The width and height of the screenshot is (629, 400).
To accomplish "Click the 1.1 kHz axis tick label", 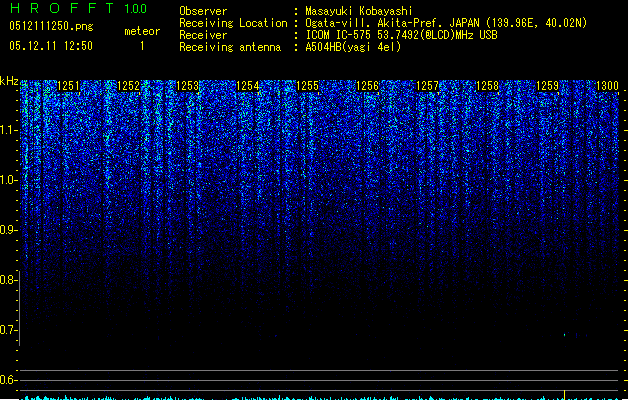I will pyautogui.click(x=9, y=130).
